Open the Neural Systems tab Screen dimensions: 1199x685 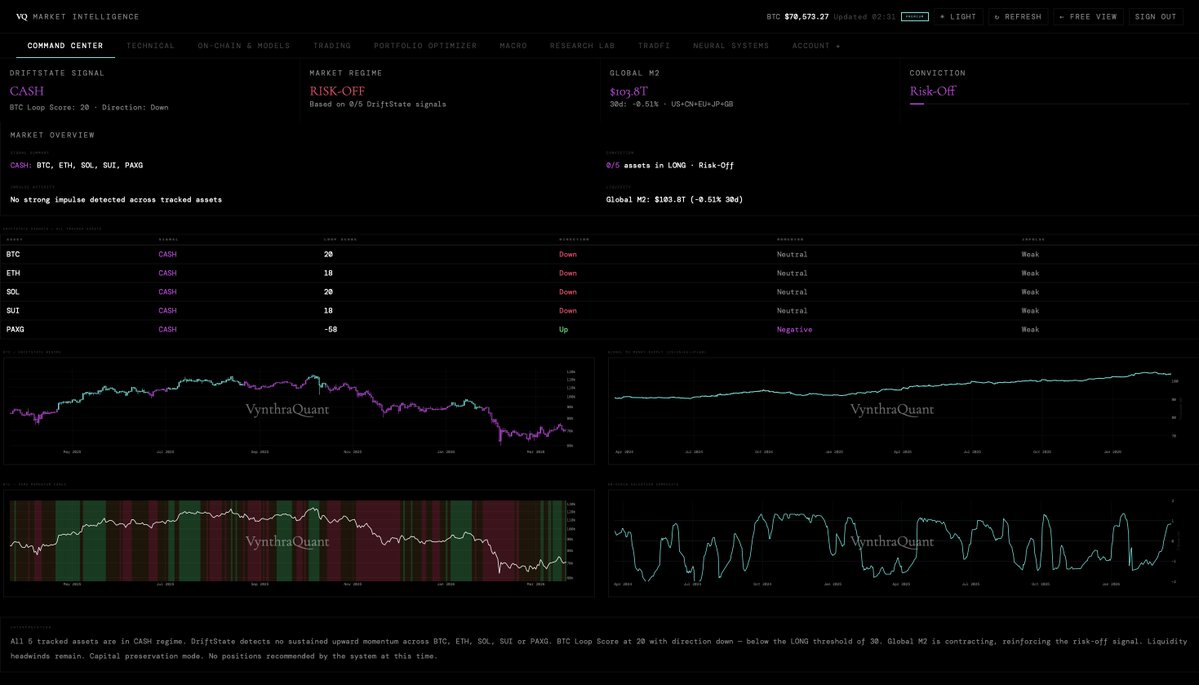[x=731, y=46]
